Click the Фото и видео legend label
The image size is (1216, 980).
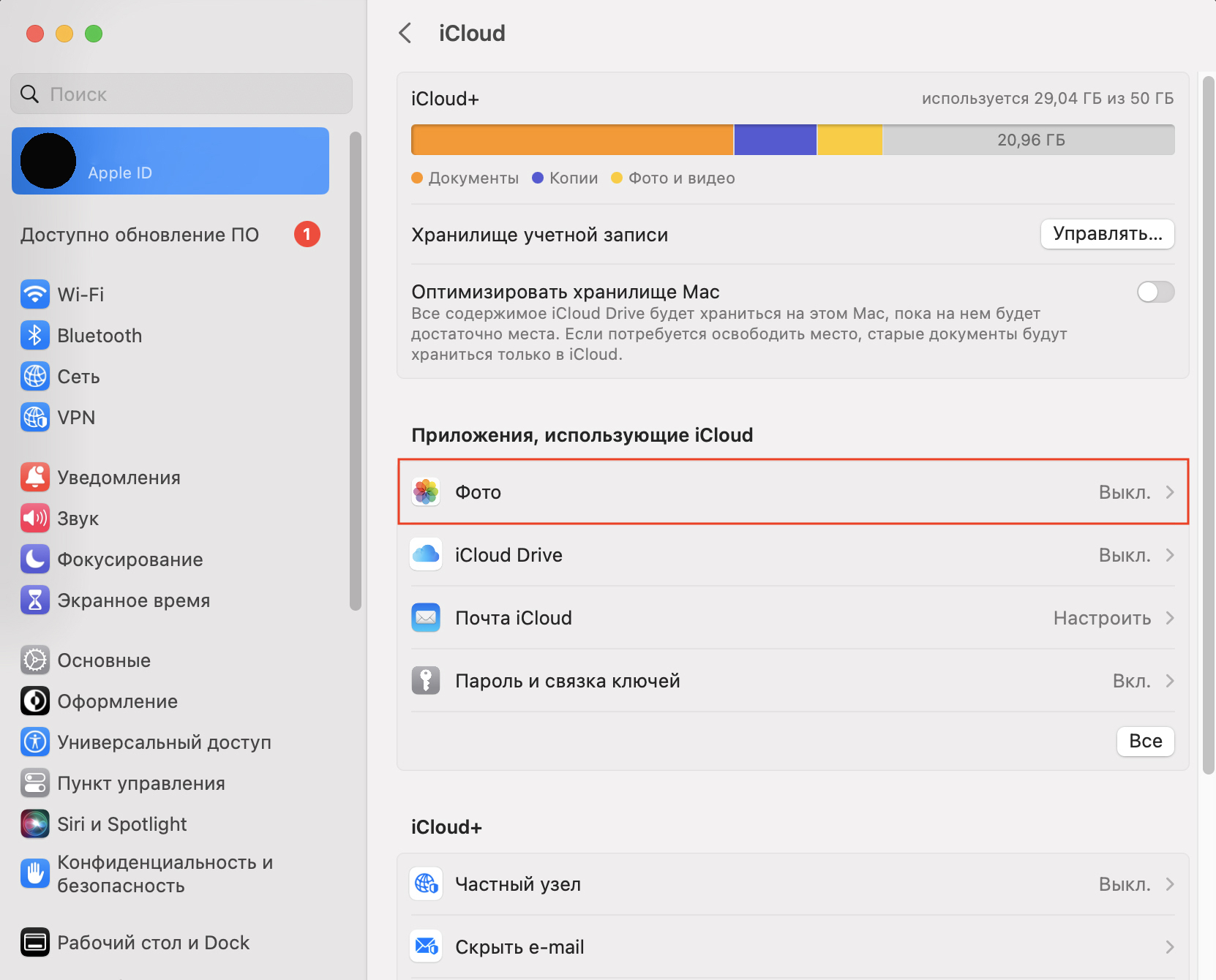click(682, 178)
